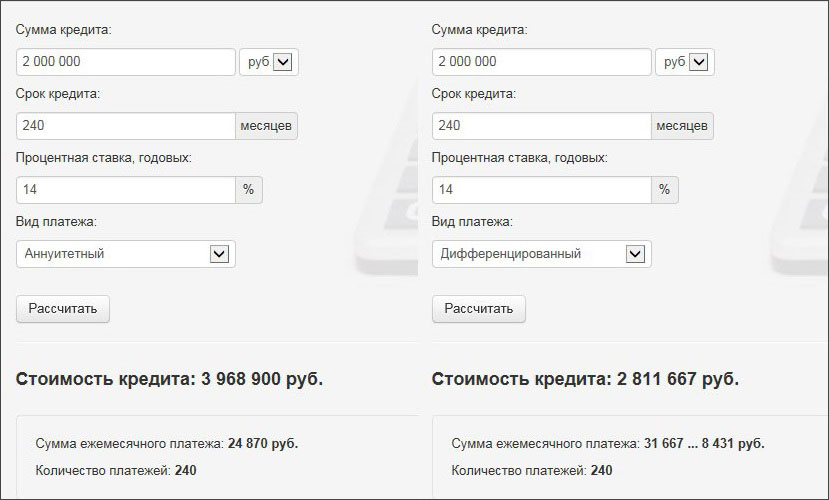Click the '%' suffix in the left calculator
The width and height of the screenshot is (829, 500).
pos(249,190)
